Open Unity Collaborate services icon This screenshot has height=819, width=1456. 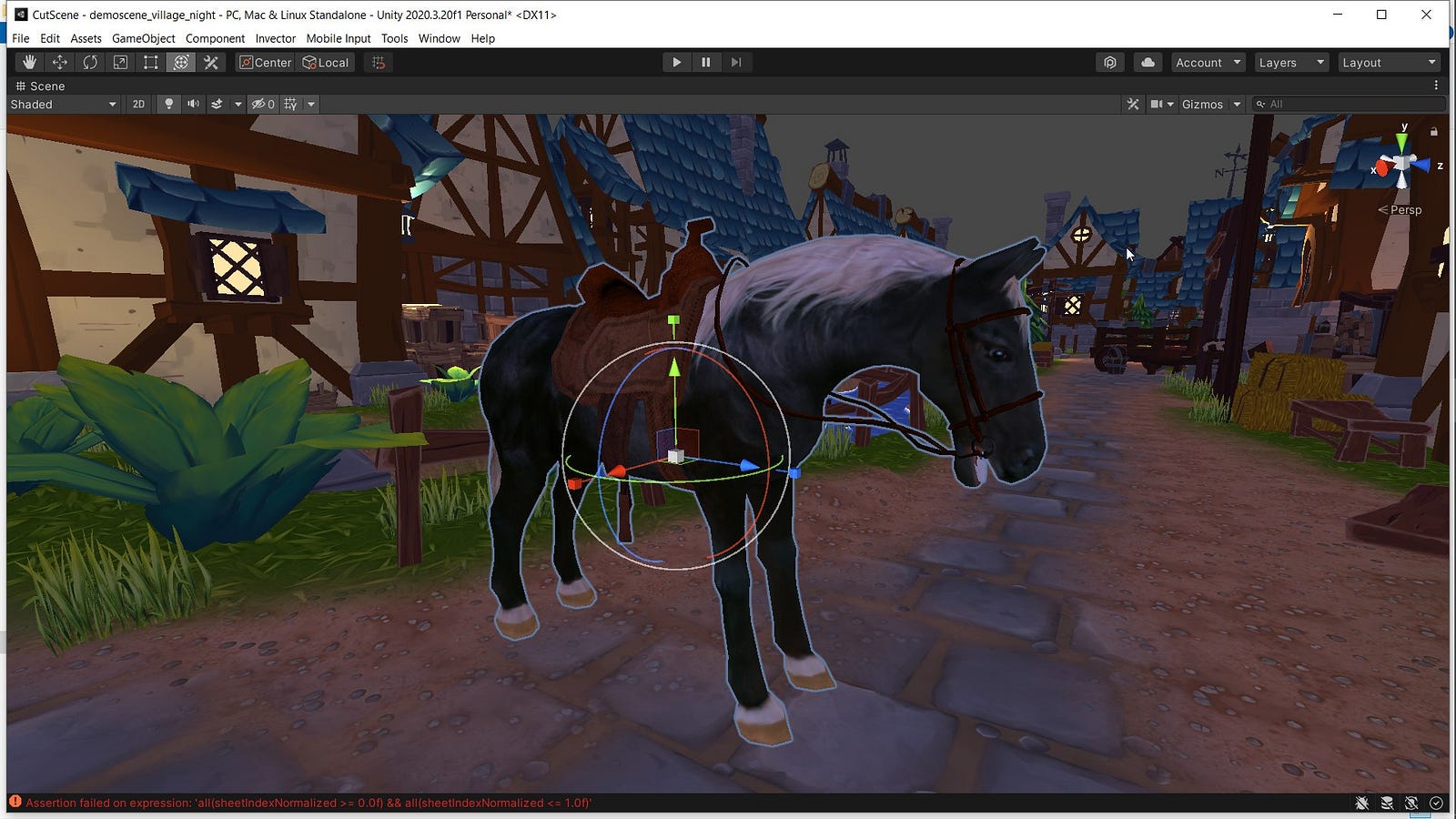[1110, 62]
